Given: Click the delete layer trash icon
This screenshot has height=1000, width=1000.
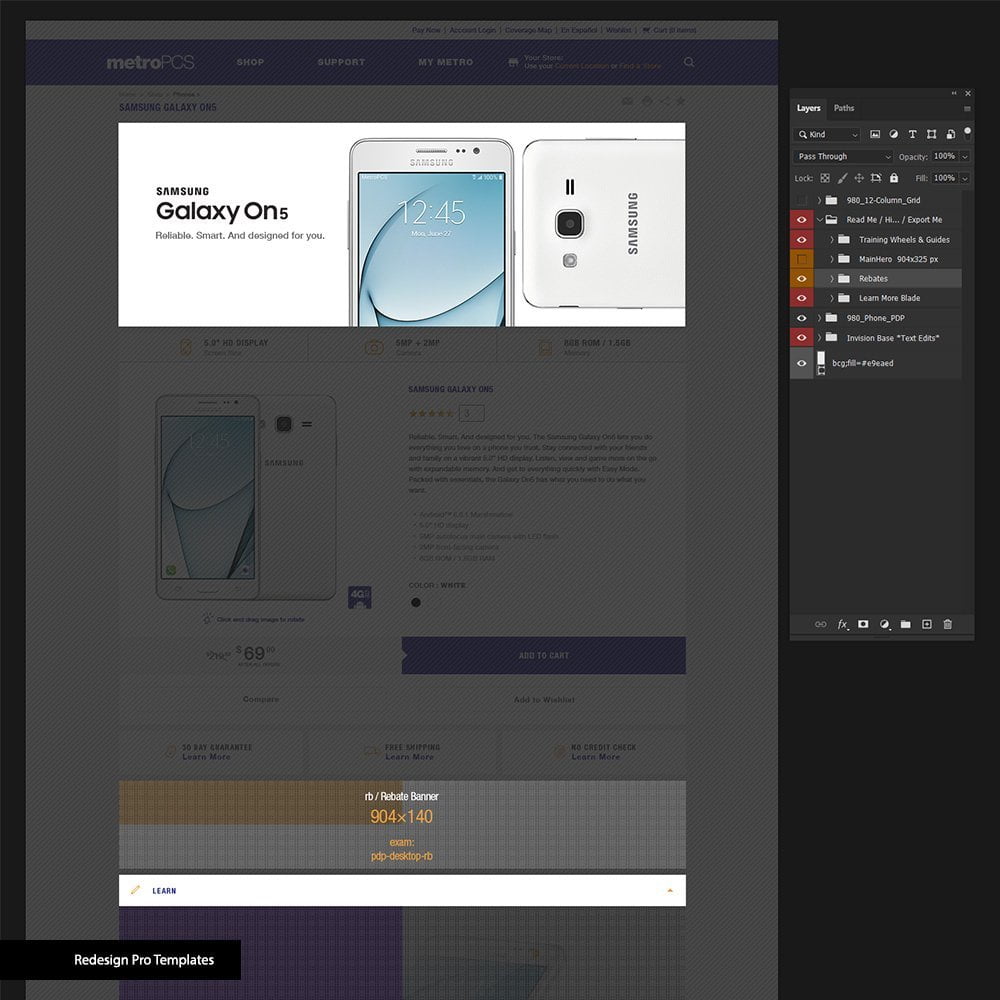Looking at the screenshot, I should (947, 624).
